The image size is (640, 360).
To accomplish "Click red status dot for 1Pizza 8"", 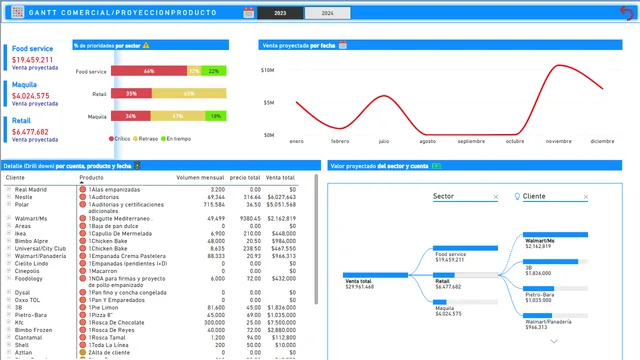I will point(82,315).
